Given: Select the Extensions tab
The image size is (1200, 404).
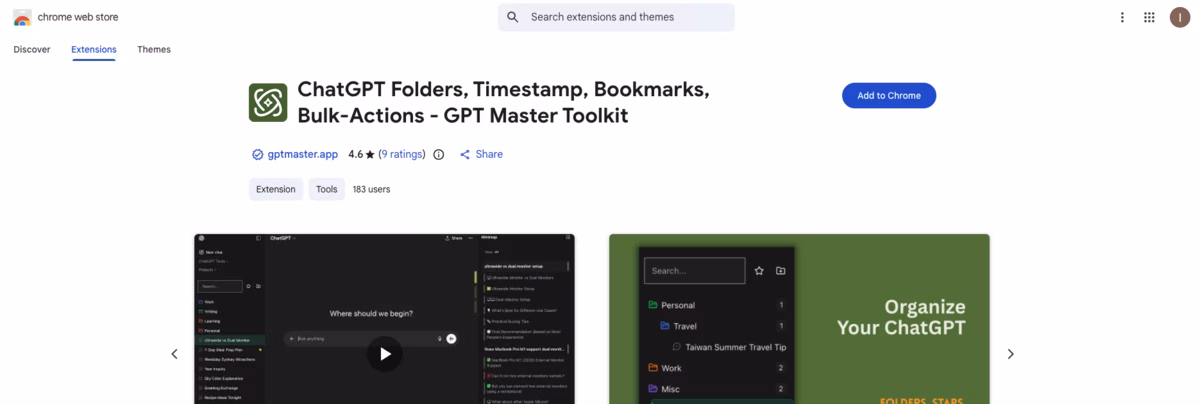Looking at the screenshot, I should (94, 50).
